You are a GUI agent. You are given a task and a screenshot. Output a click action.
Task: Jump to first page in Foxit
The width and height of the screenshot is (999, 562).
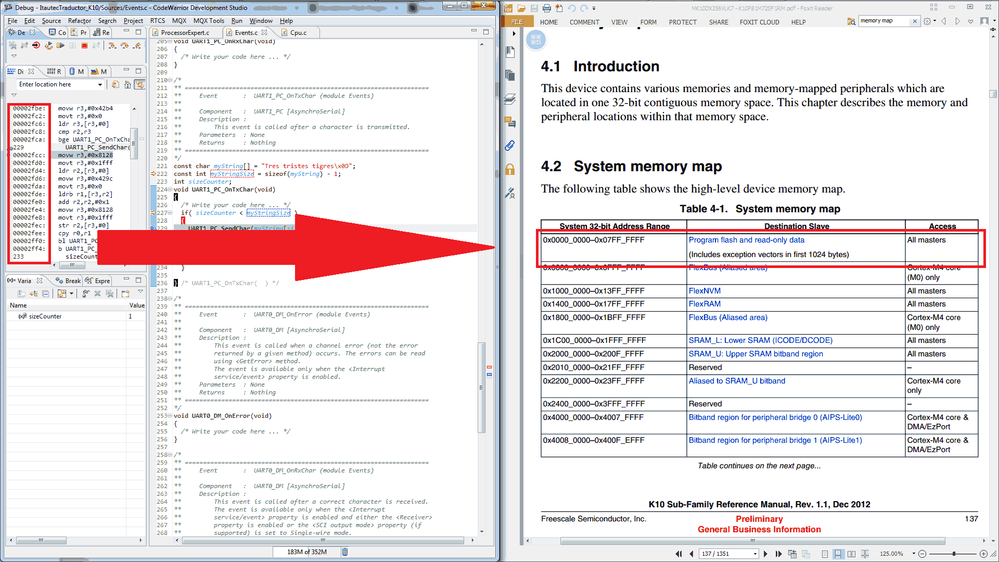click(x=679, y=554)
